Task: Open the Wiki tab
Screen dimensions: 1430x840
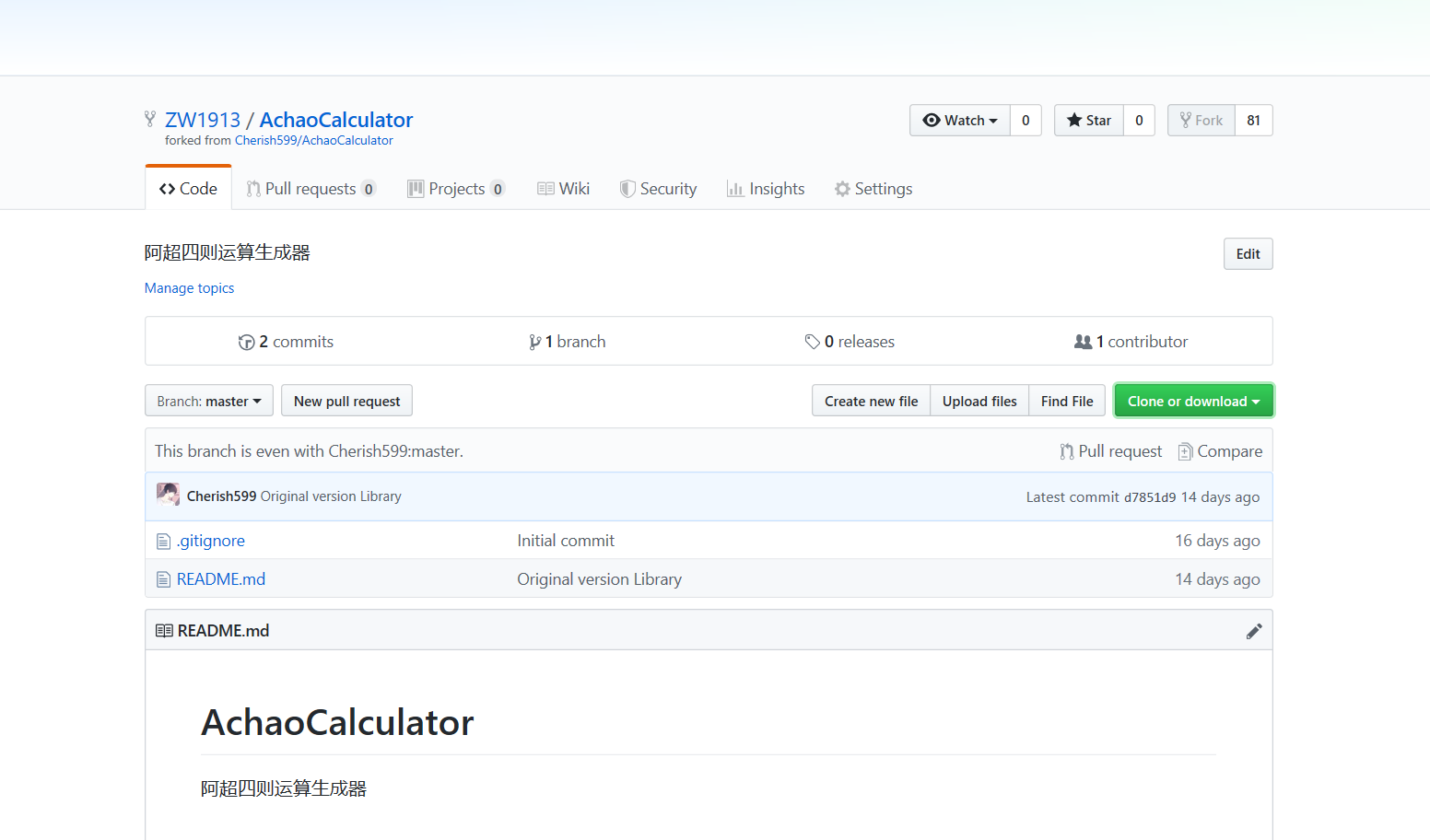Action: (x=563, y=189)
